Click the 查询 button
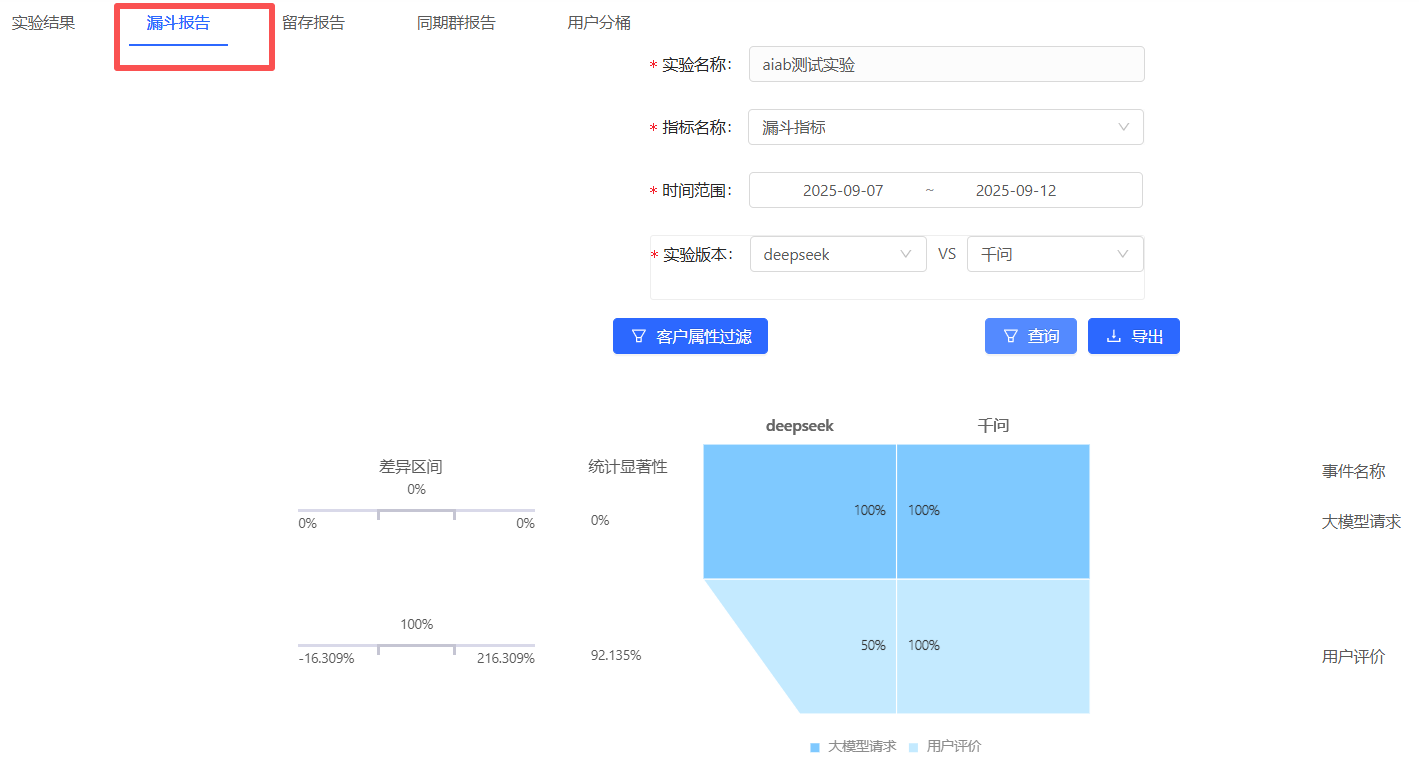The height and width of the screenshot is (771, 1419). (1030, 336)
